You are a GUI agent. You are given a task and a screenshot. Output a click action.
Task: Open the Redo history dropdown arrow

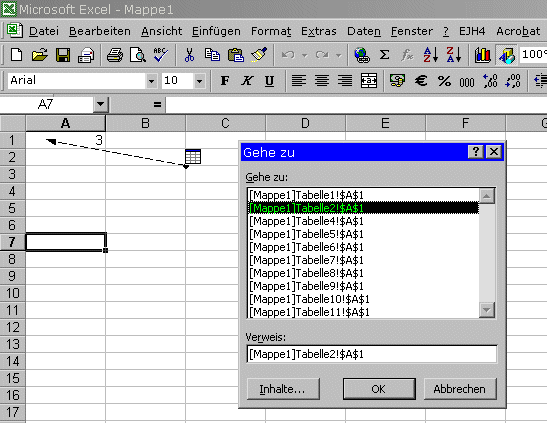338,55
